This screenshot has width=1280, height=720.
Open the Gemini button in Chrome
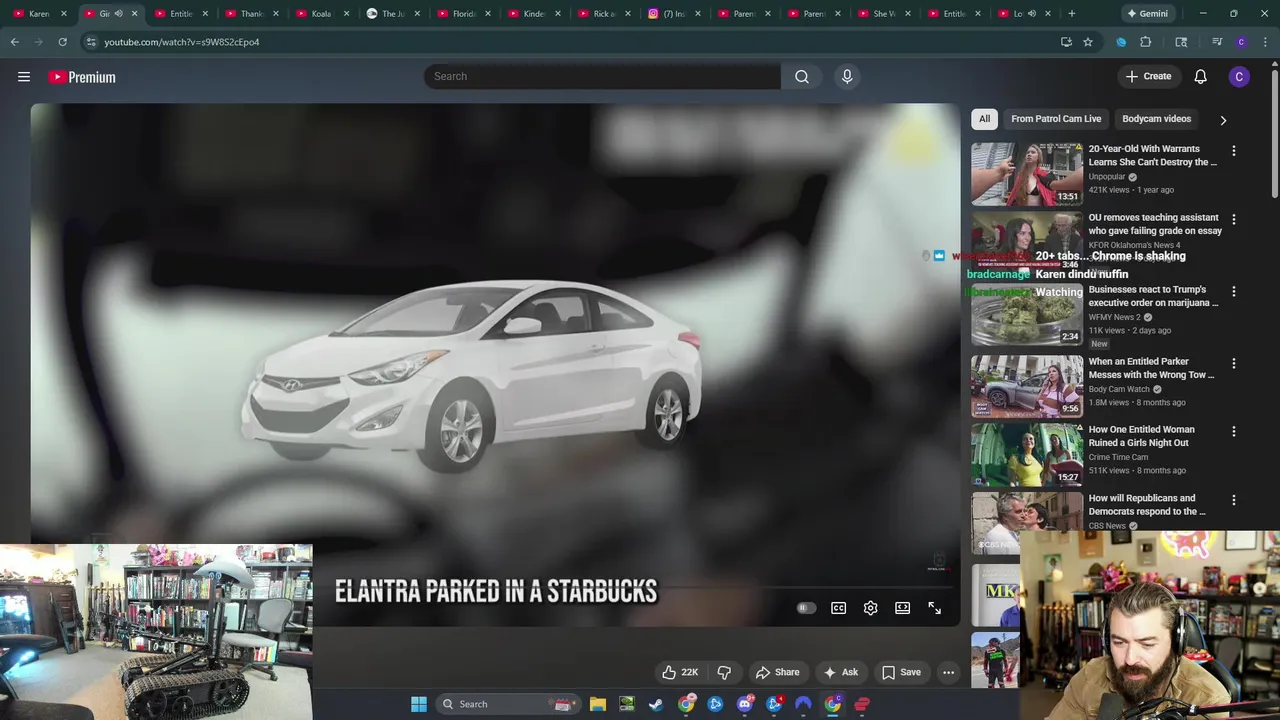[x=1146, y=14]
